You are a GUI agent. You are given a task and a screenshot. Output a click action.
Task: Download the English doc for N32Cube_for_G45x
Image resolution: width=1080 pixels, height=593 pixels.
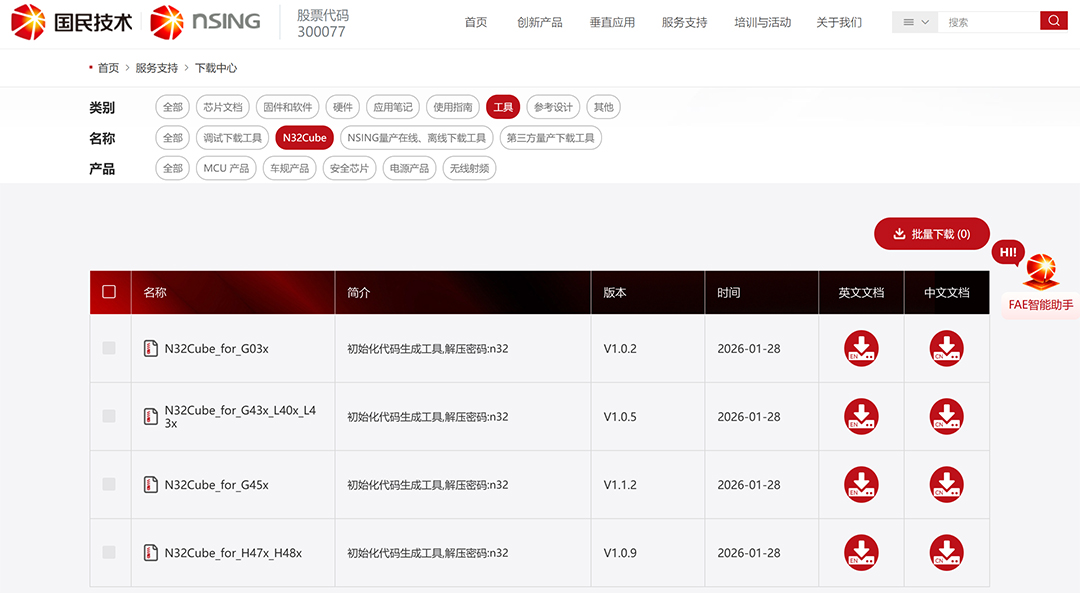click(861, 484)
